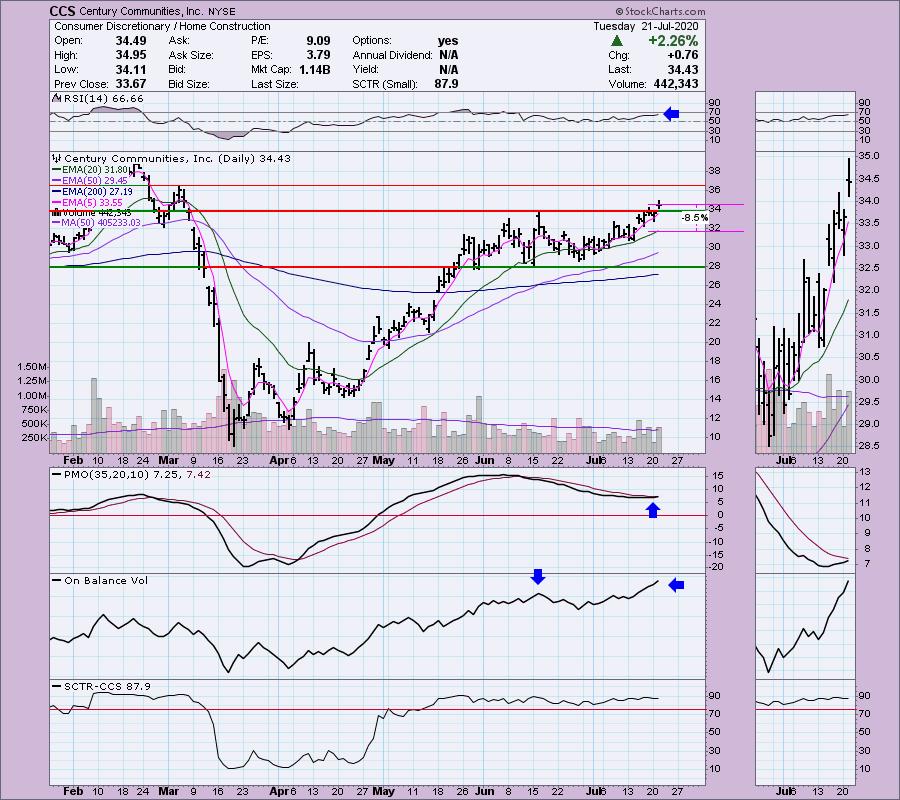
Task: Click the 35.0 price label on zoomed panel
Action: tap(868, 156)
